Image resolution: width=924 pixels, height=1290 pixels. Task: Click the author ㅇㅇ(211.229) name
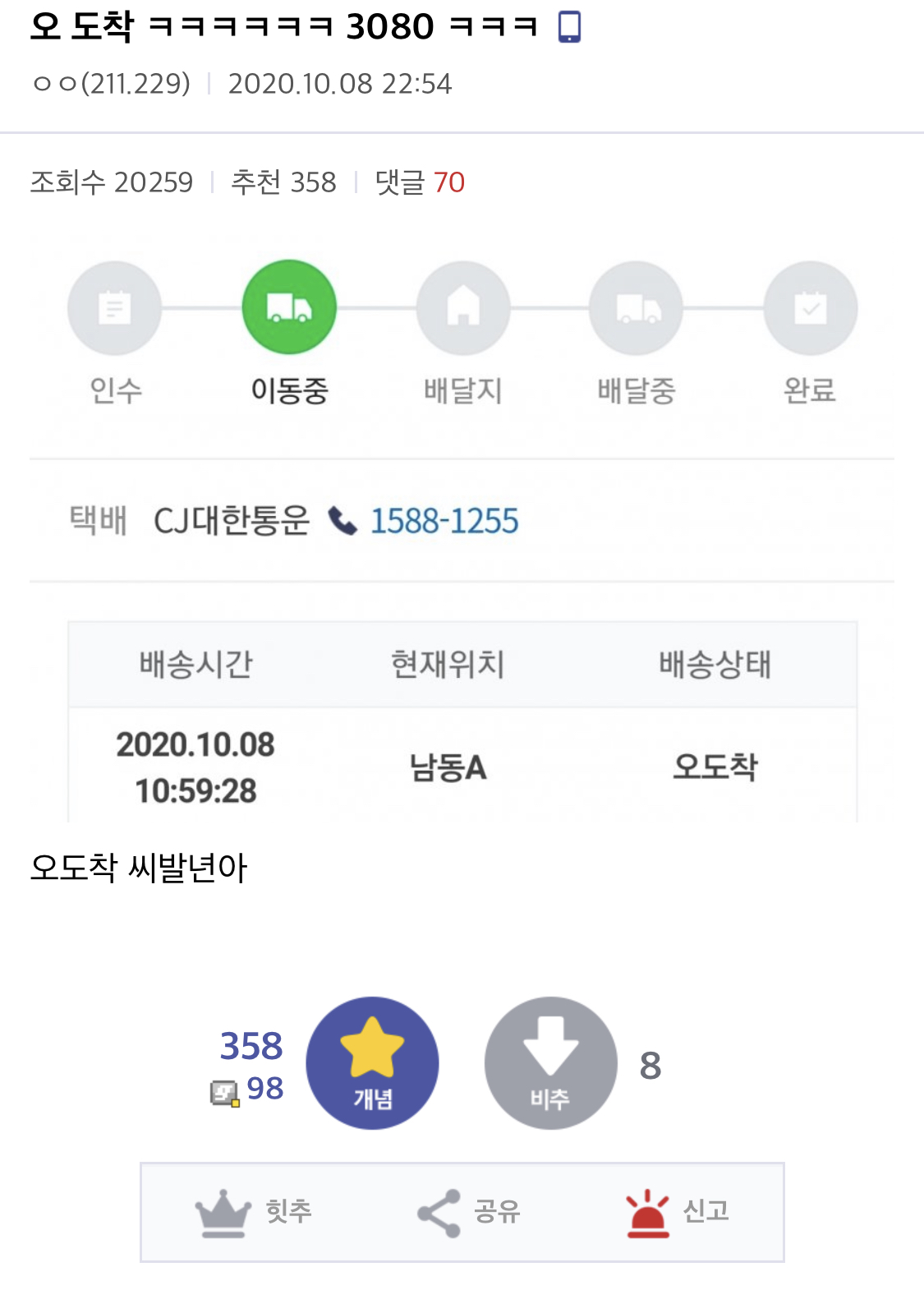tap(112, 83)
